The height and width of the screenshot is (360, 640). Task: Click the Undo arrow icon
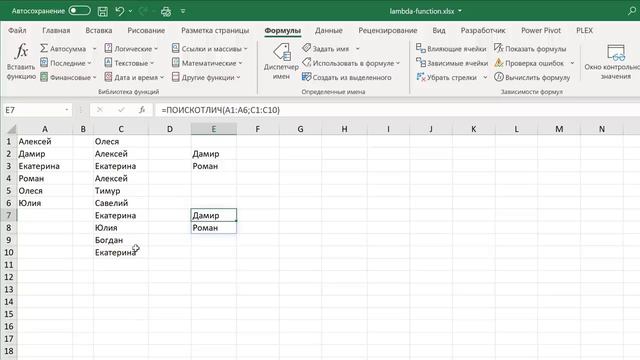pos(120,11)
